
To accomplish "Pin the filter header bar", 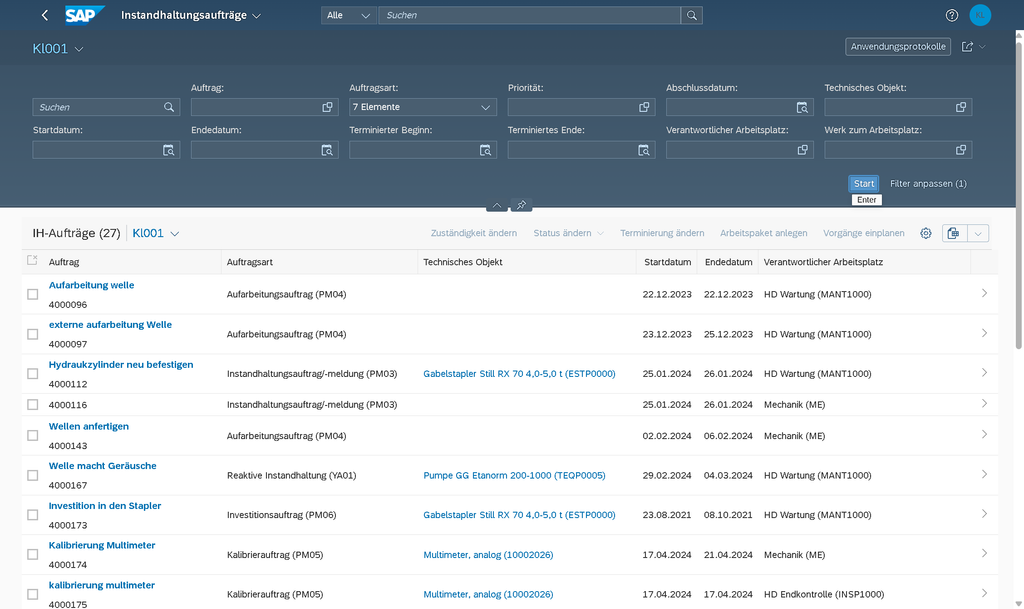I will point(521,205).
